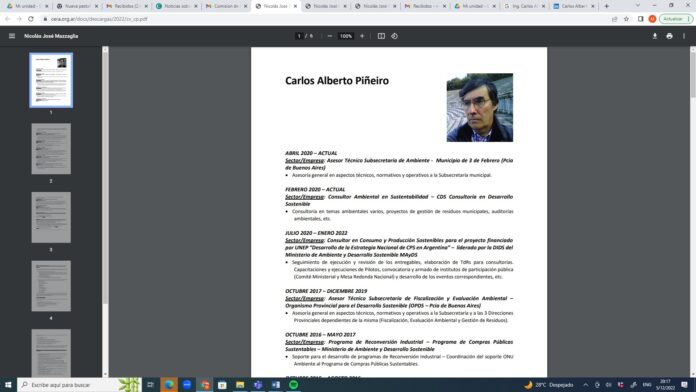Show hidden system tray icons

point(585,385)
